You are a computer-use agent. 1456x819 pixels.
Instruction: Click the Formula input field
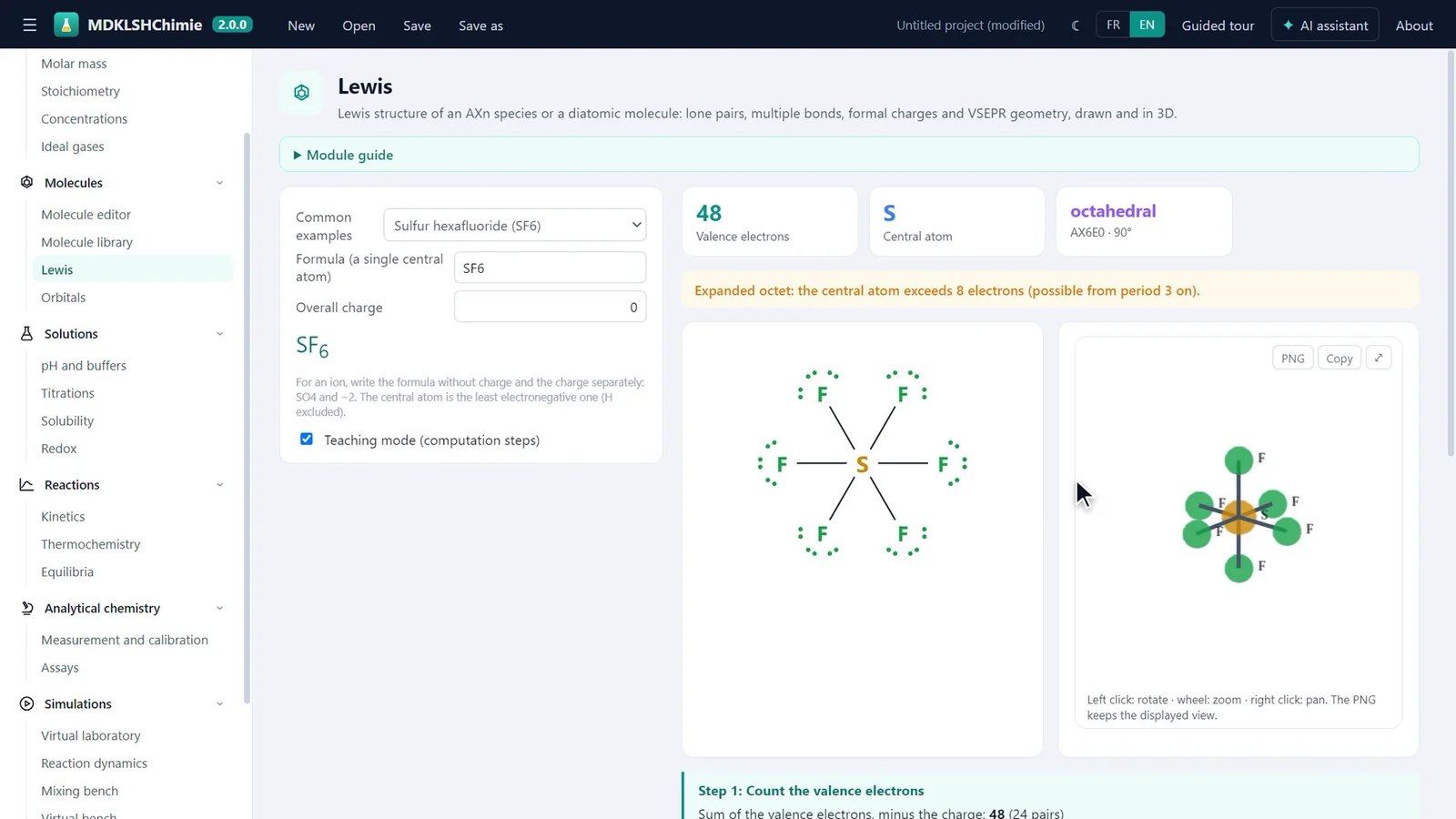point(550,268)
